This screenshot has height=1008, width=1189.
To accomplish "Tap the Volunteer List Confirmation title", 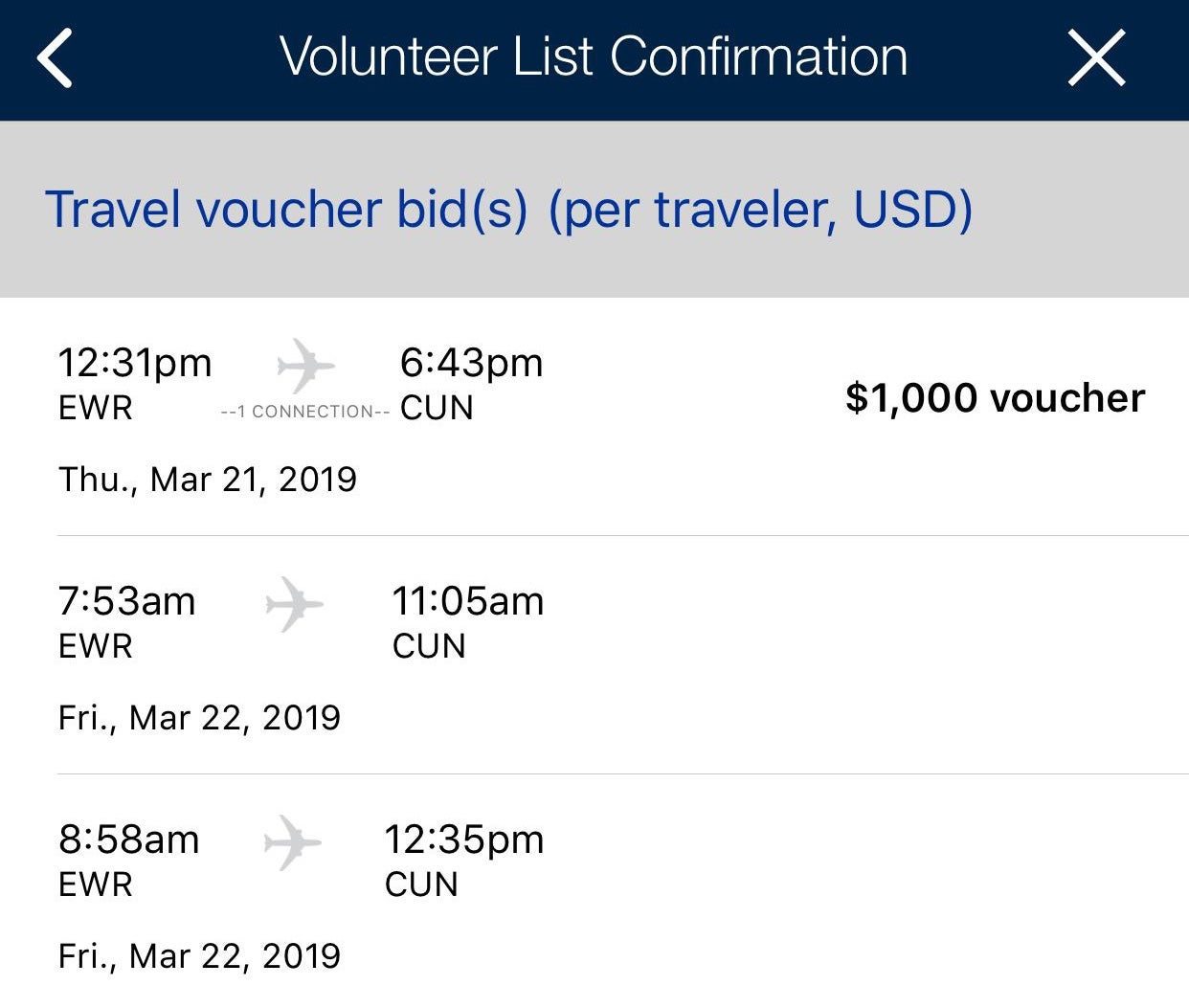I will pos(594,56).
